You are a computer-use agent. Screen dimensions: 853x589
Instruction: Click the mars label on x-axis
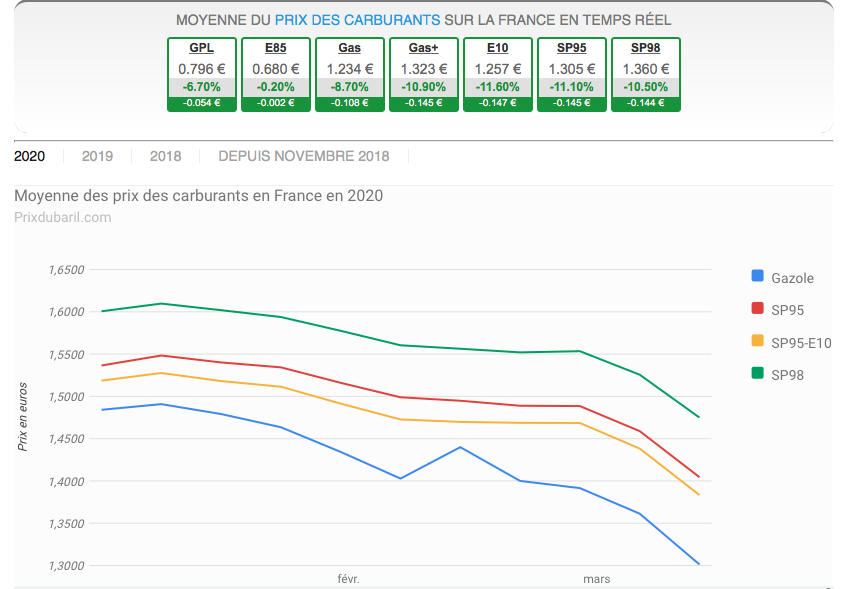click(x=597, y=579)
